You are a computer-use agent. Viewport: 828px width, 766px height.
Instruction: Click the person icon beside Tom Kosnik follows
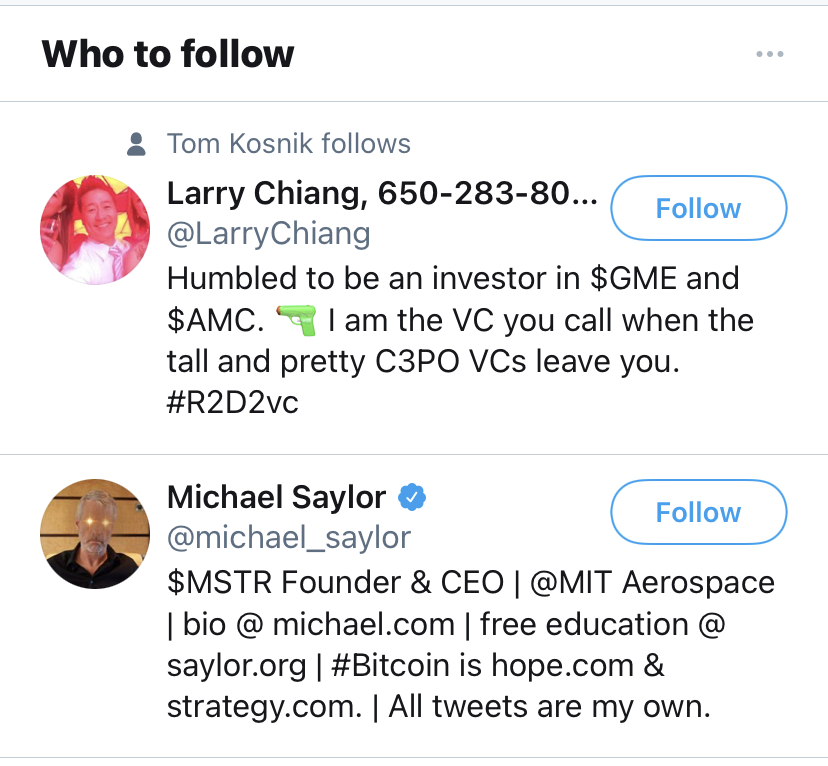[x=138, y=145]
